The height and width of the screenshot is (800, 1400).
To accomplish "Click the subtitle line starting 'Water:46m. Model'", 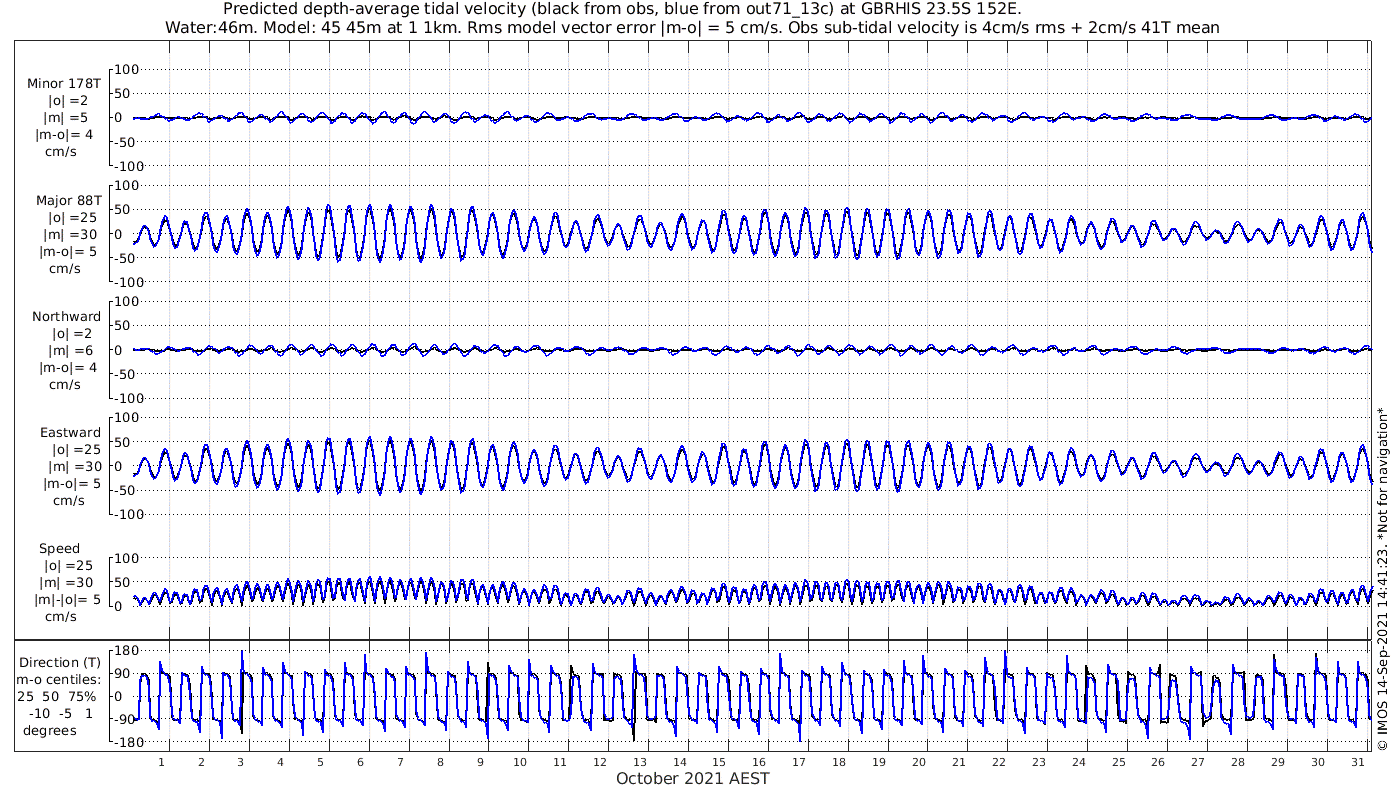I will [x=692, y=27].
